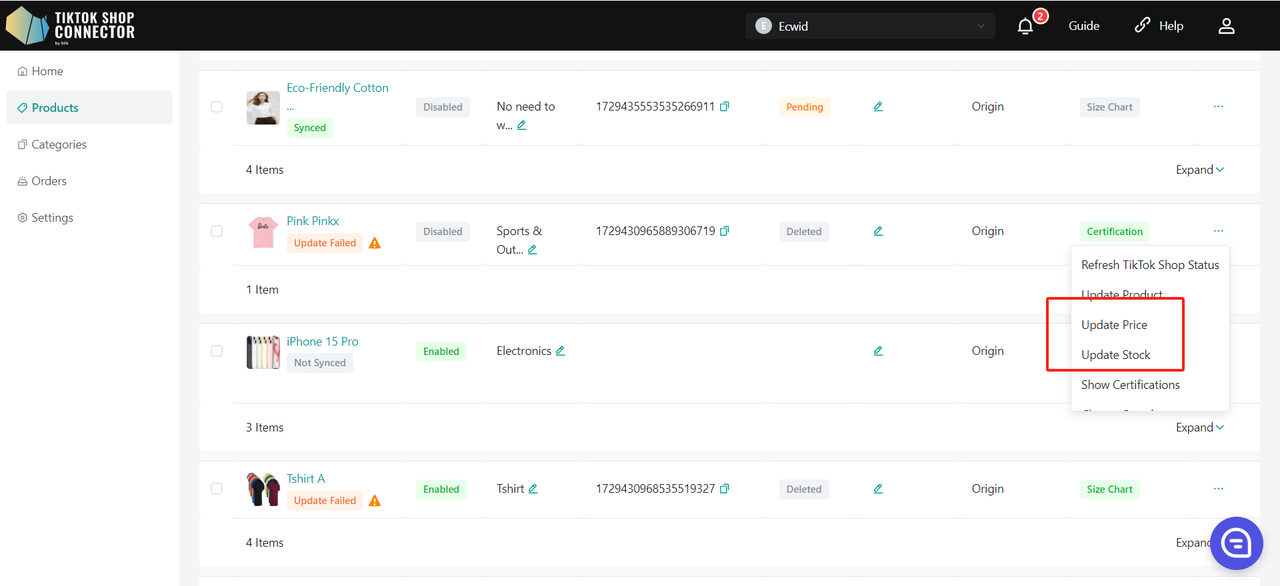This screenshot has height=586, width=1280.
Task: Click the "1 Item" count text
Action: 262,289
